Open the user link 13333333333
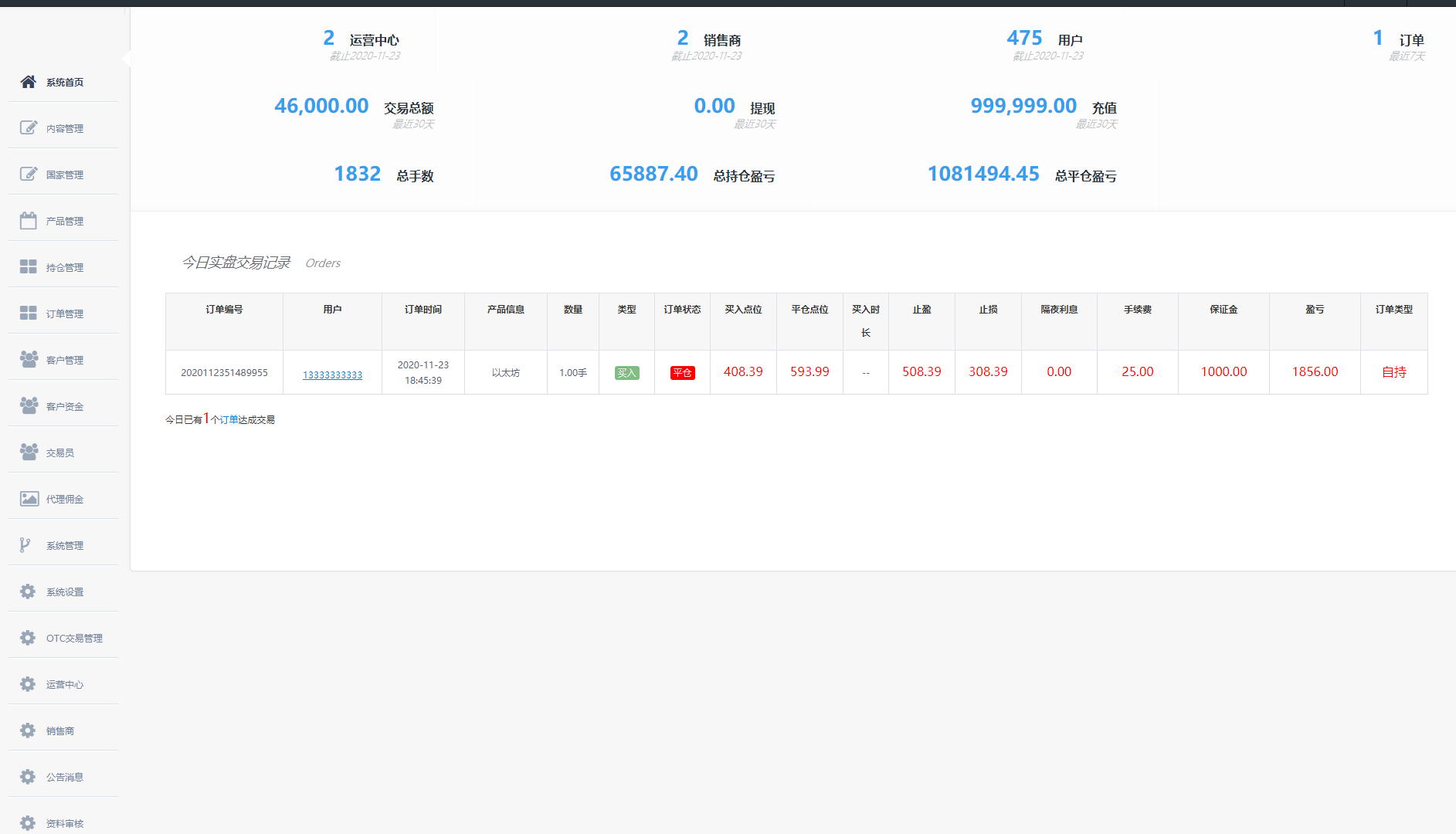The height and width of the screenshot is (834, 1456). point(332,374)
